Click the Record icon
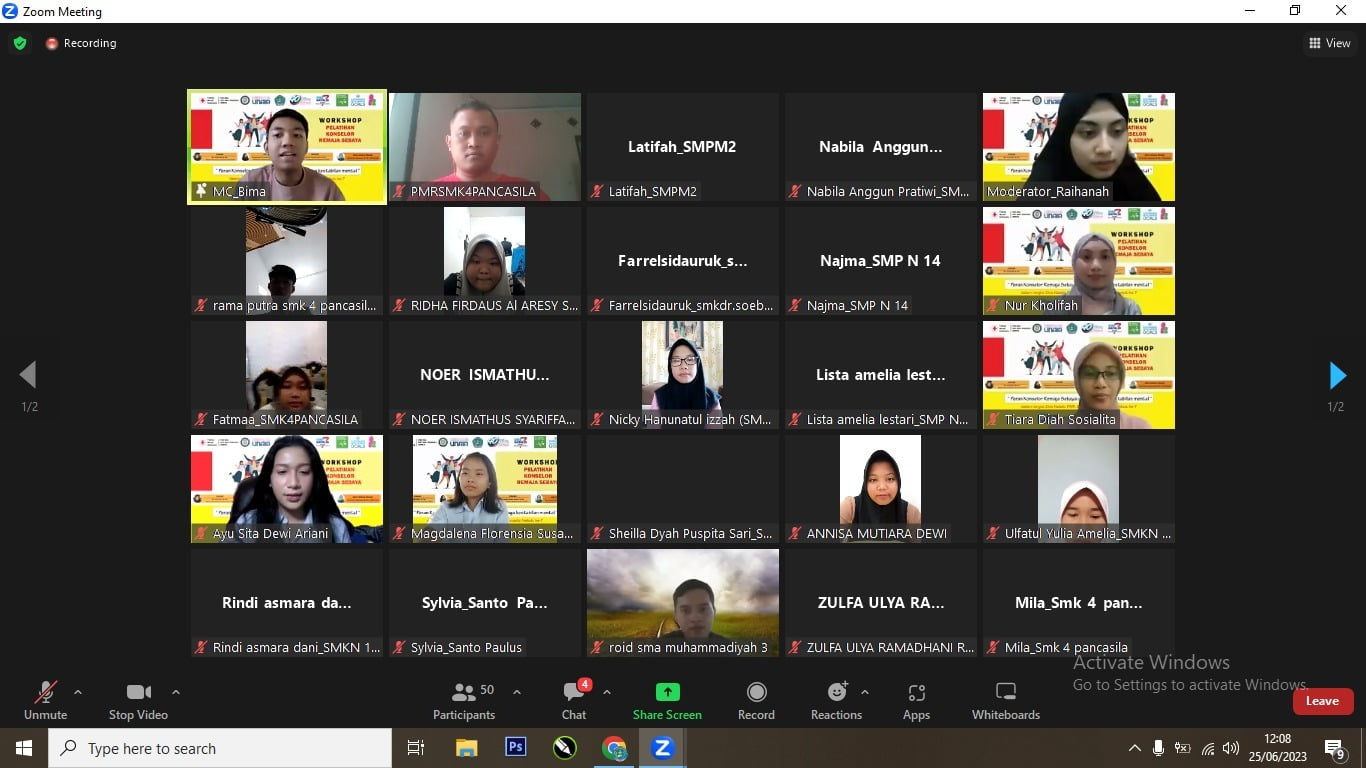This screenshot has width=1366, height=768. 756,701
